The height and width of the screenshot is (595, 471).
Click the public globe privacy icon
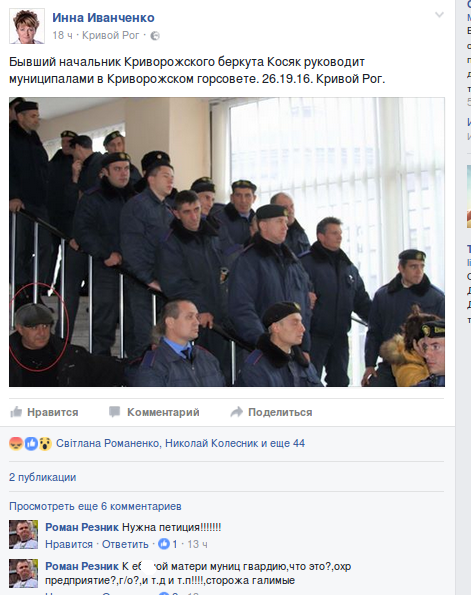coord(155,36)
